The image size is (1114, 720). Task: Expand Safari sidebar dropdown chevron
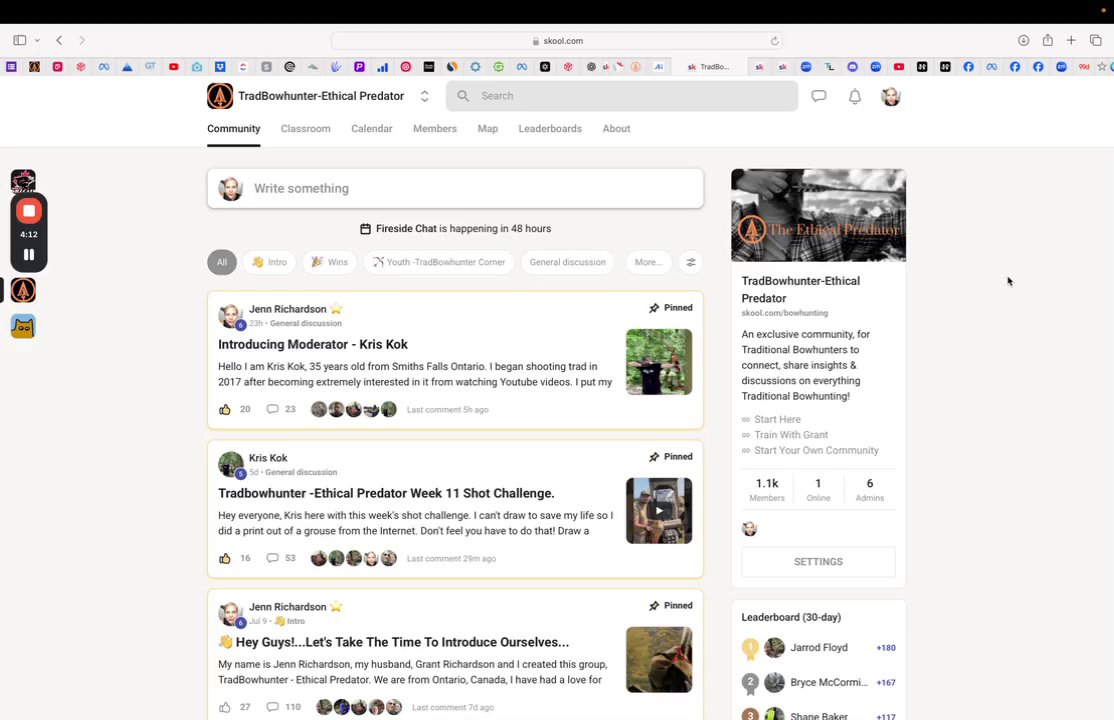click(37, 41)
